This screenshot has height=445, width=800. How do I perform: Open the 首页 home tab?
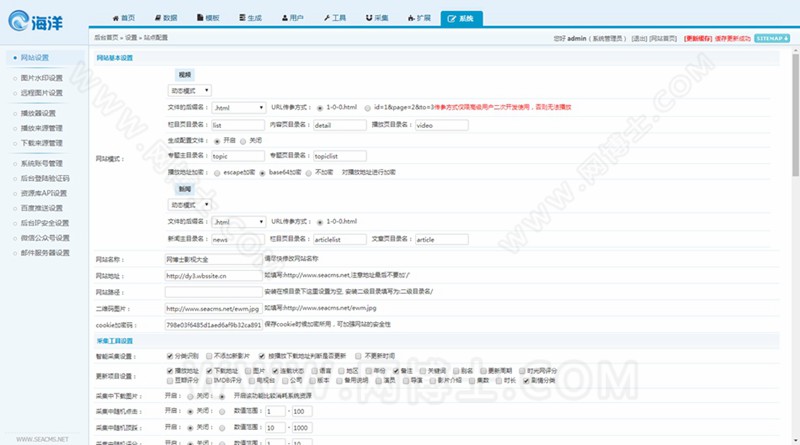(123, 18)
